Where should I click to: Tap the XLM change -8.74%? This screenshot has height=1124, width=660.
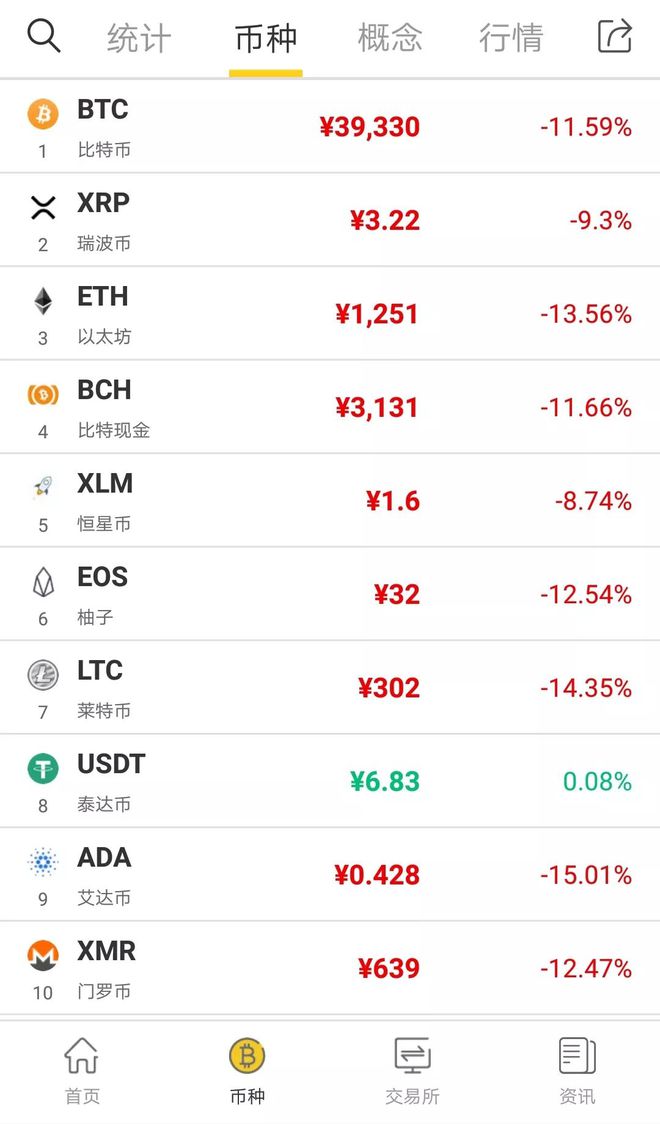point(593,501)
